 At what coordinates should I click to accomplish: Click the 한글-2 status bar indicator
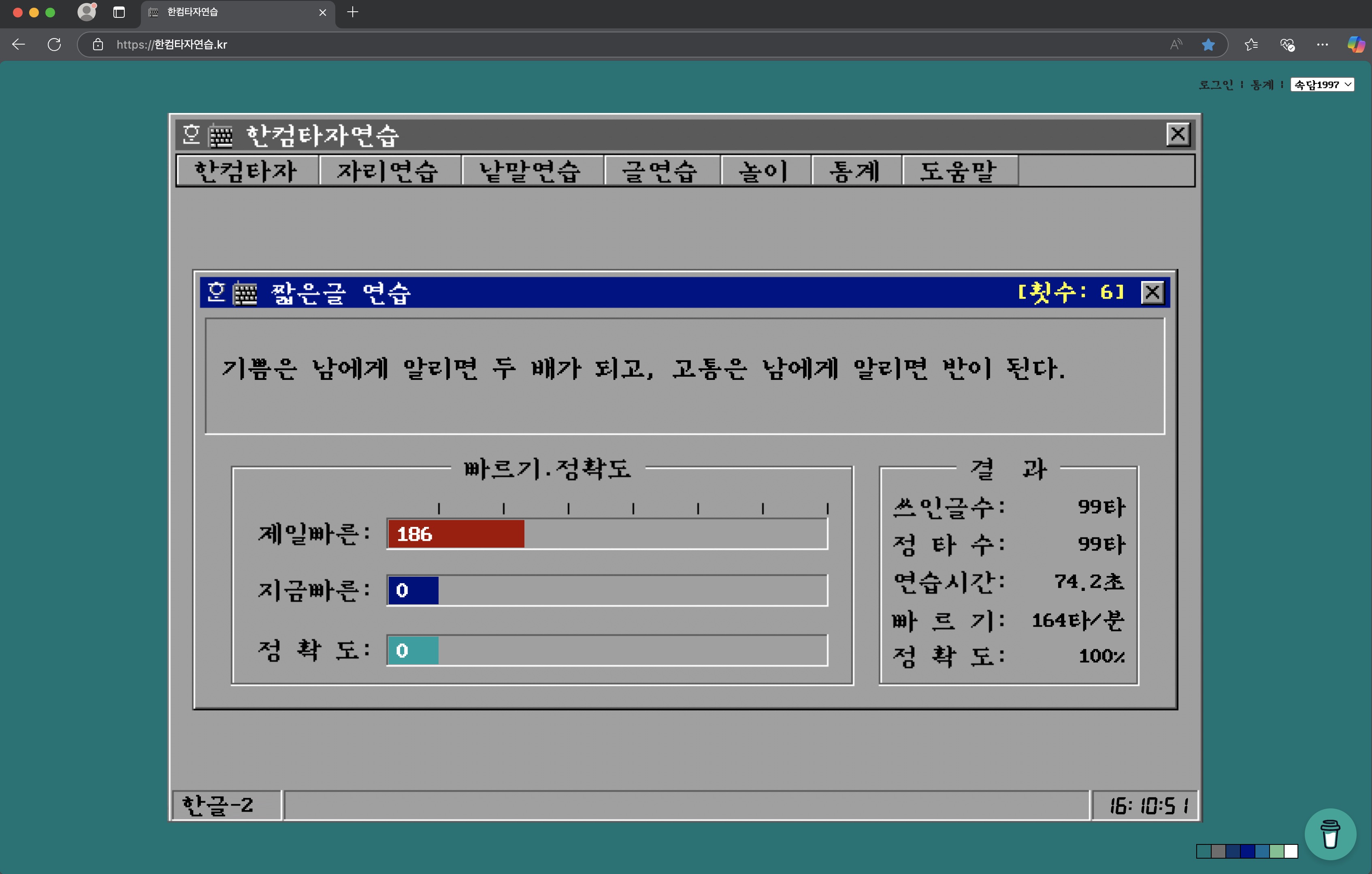(x=227, y=805)
